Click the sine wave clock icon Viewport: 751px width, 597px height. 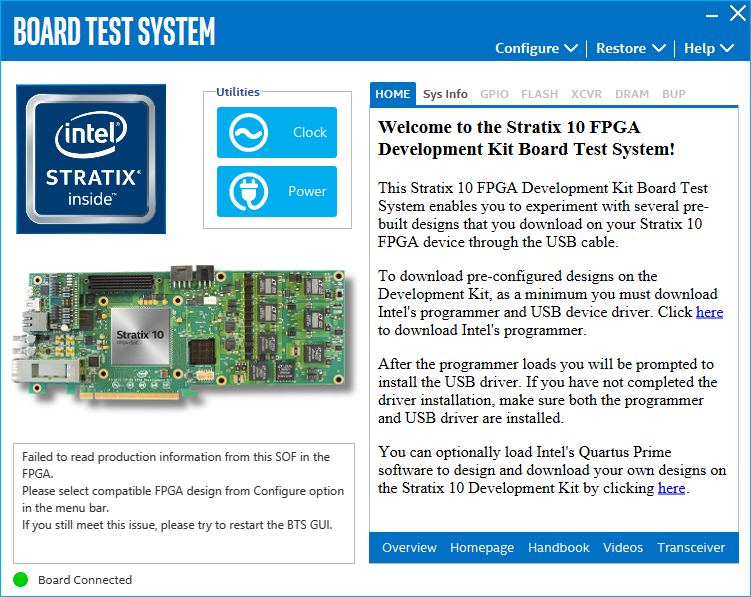[248, 132]
